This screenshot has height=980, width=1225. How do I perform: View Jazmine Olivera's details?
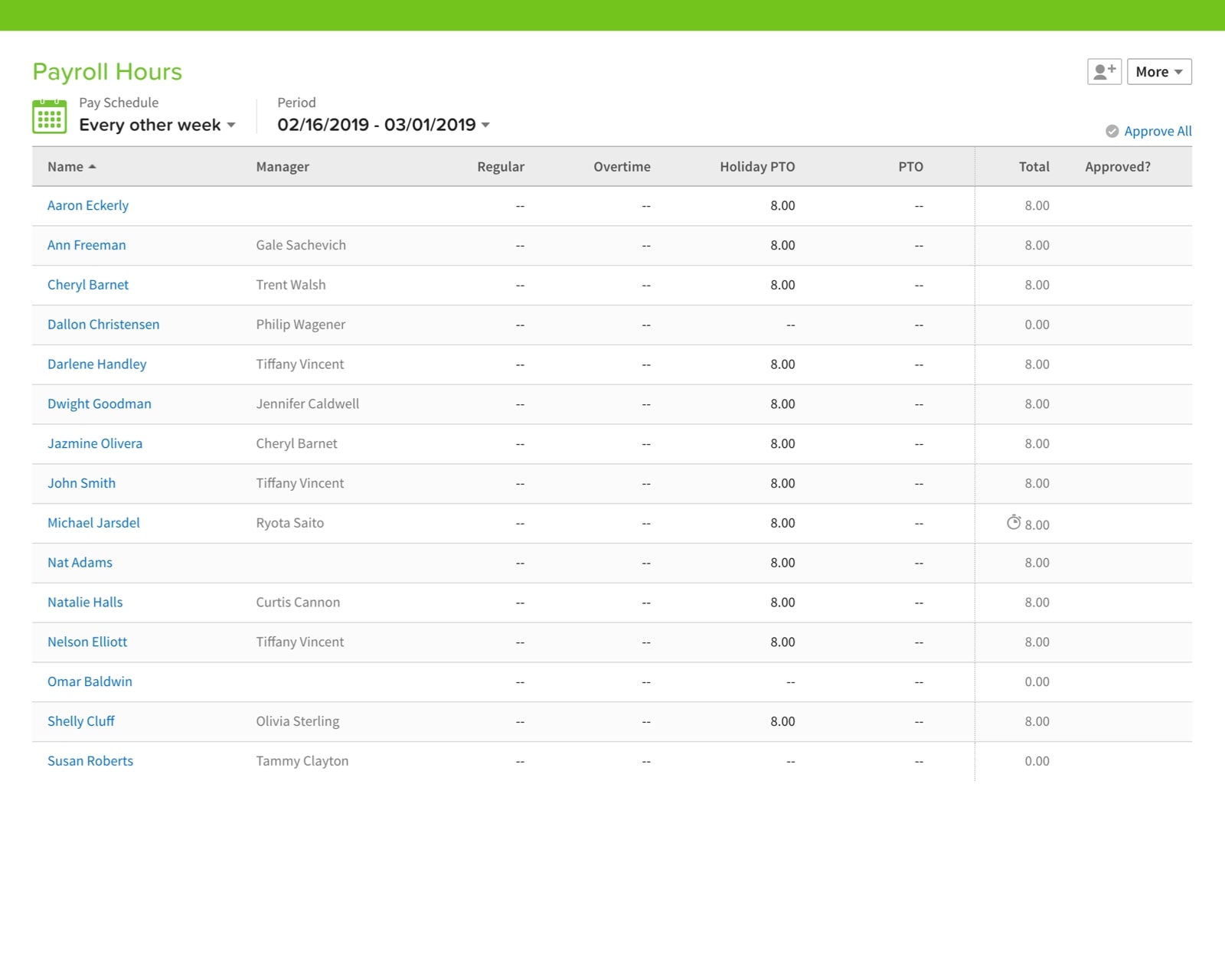click(95, 444)
